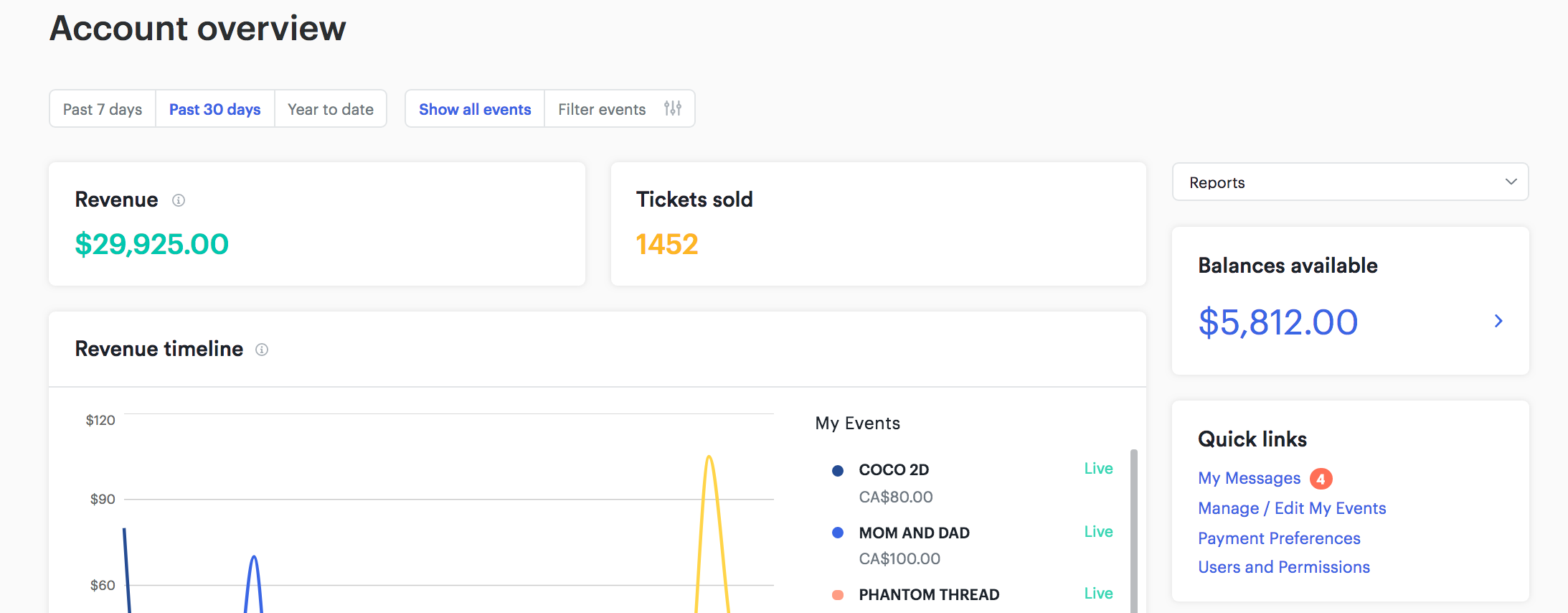
Task: Choose Show all events
Action: point(475,109)
